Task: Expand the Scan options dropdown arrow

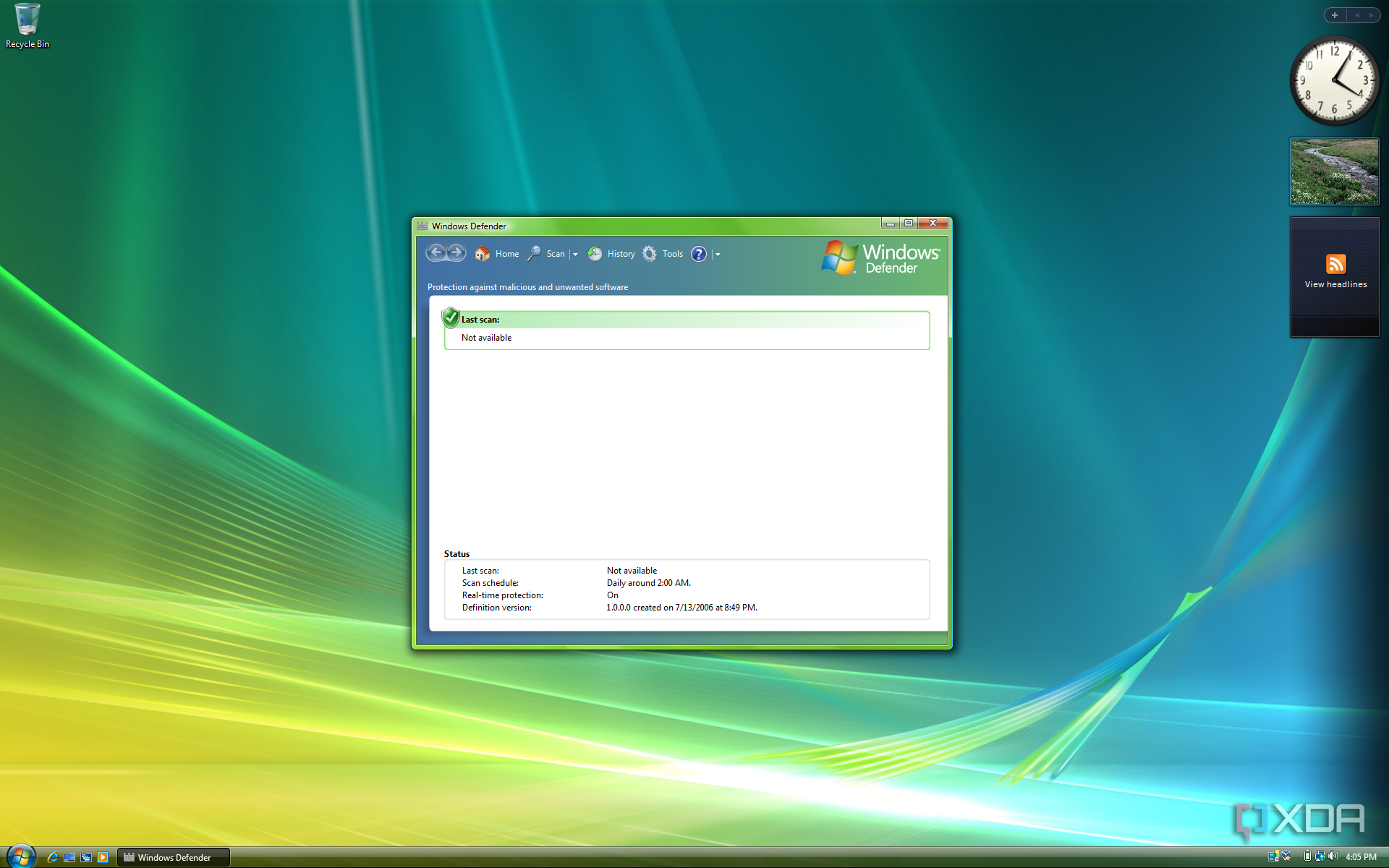Action: click(x=575, y=255)
